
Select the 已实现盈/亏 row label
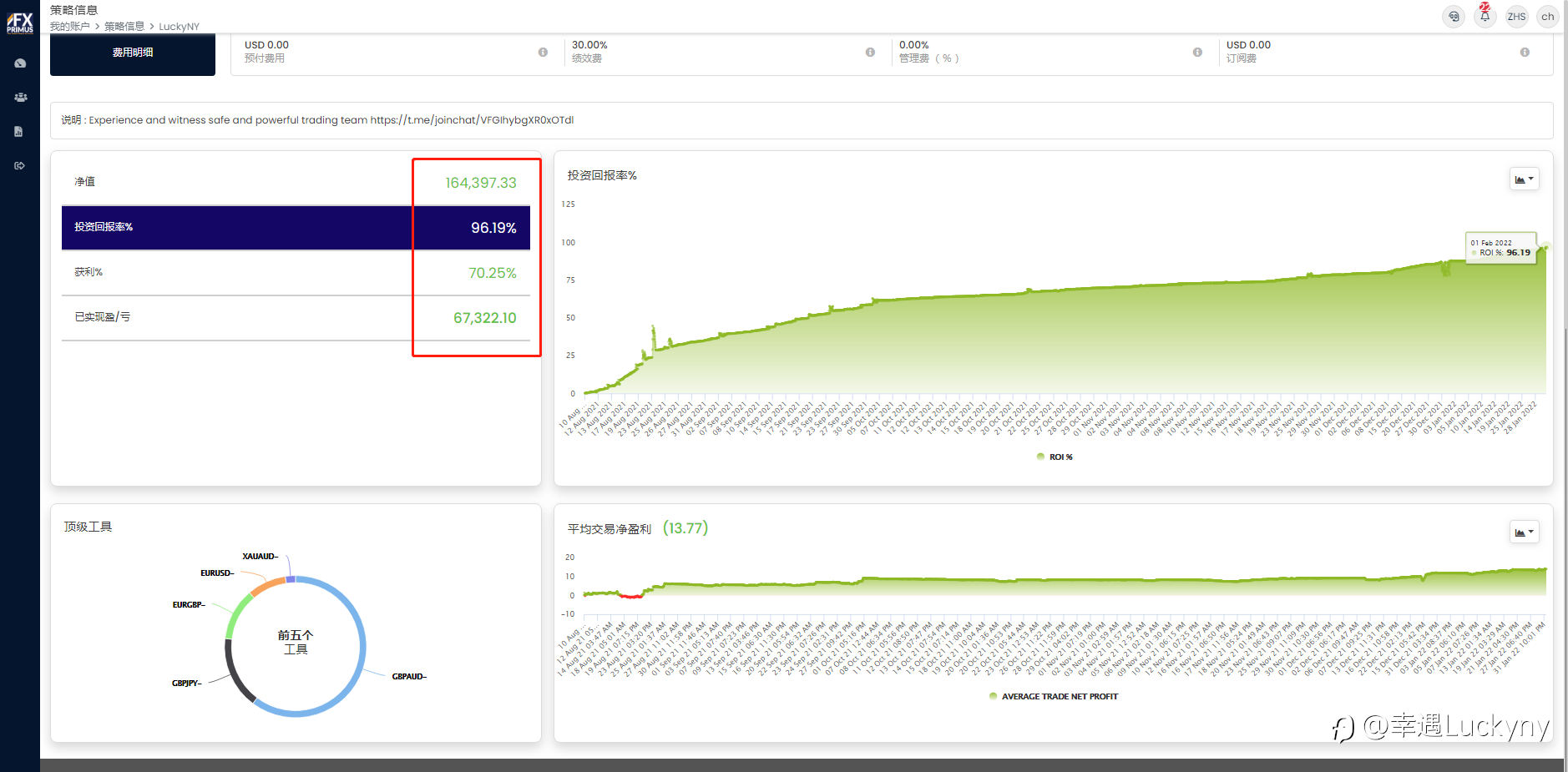102,317
